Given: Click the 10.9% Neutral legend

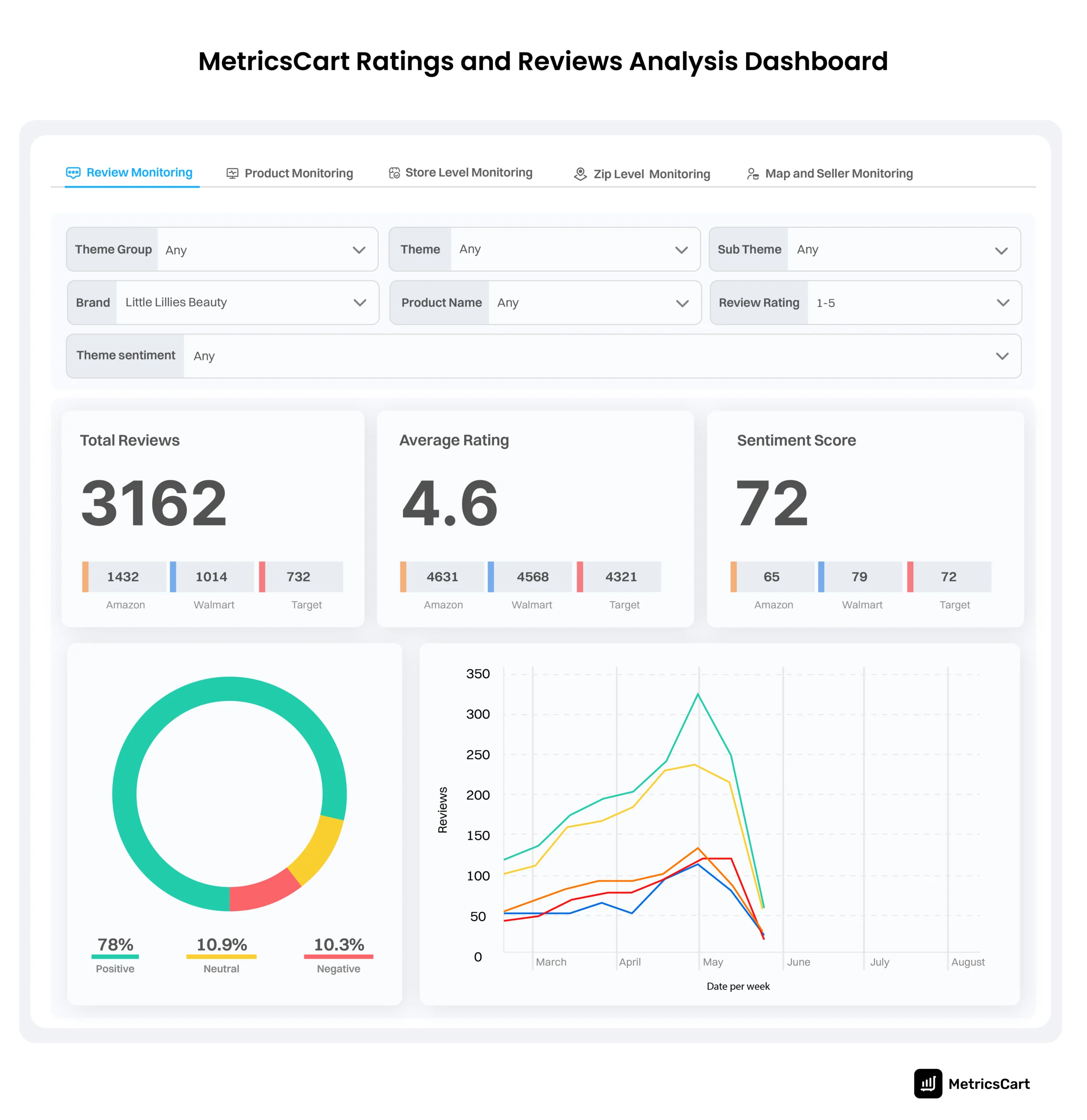Looking at the screenshot, I should point(222,955).
